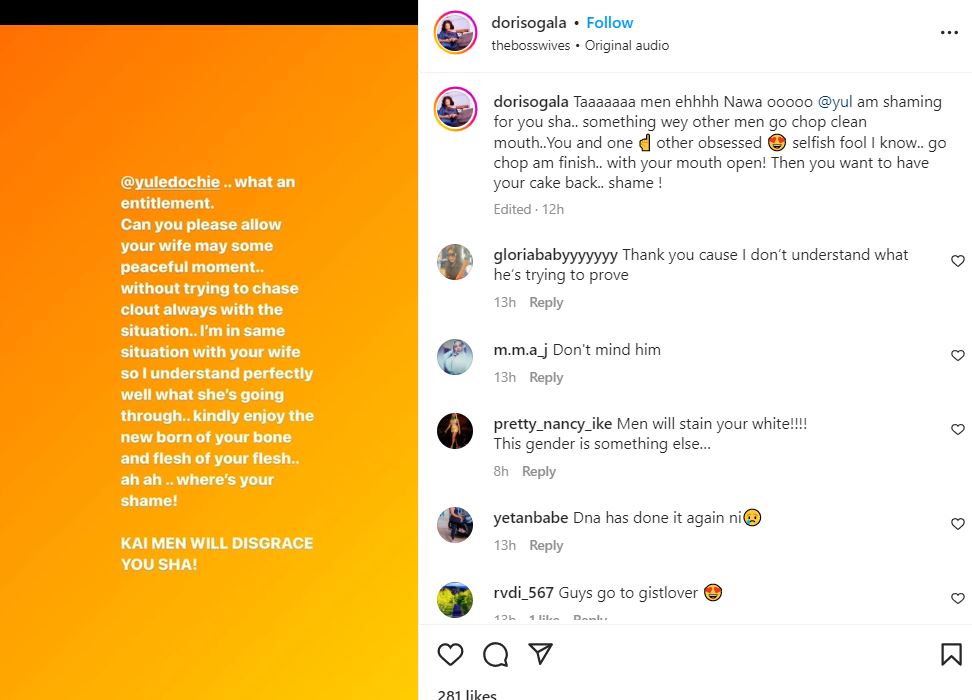Open dorisogala's profile picture in the header

(455, 33)
